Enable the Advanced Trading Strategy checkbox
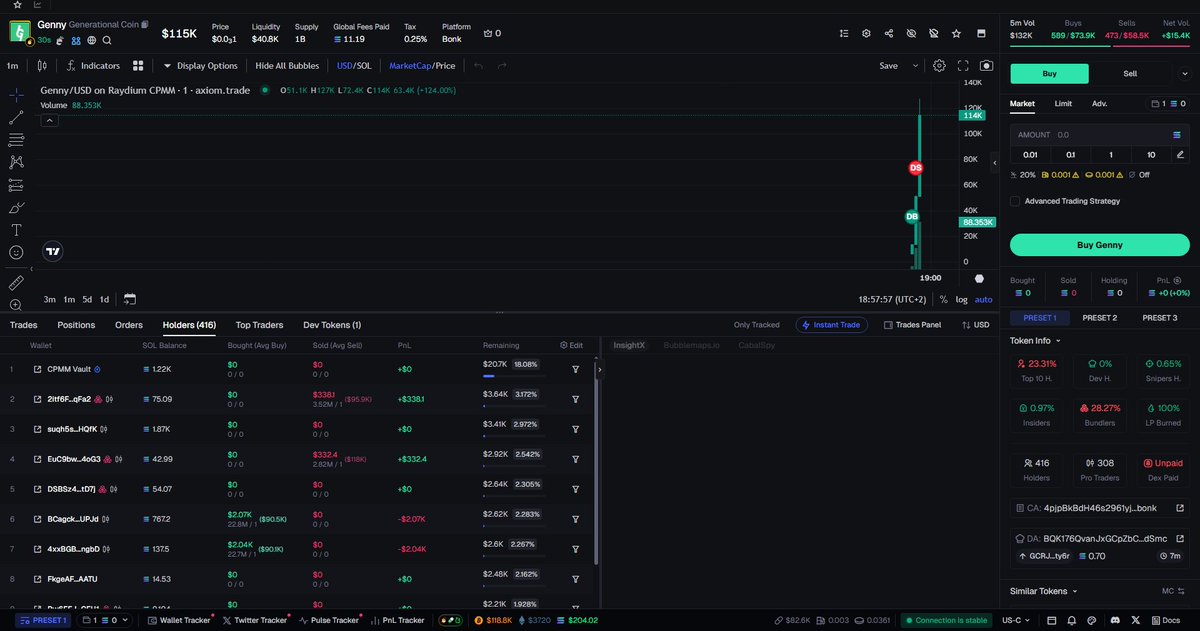 coord(1015,201)
